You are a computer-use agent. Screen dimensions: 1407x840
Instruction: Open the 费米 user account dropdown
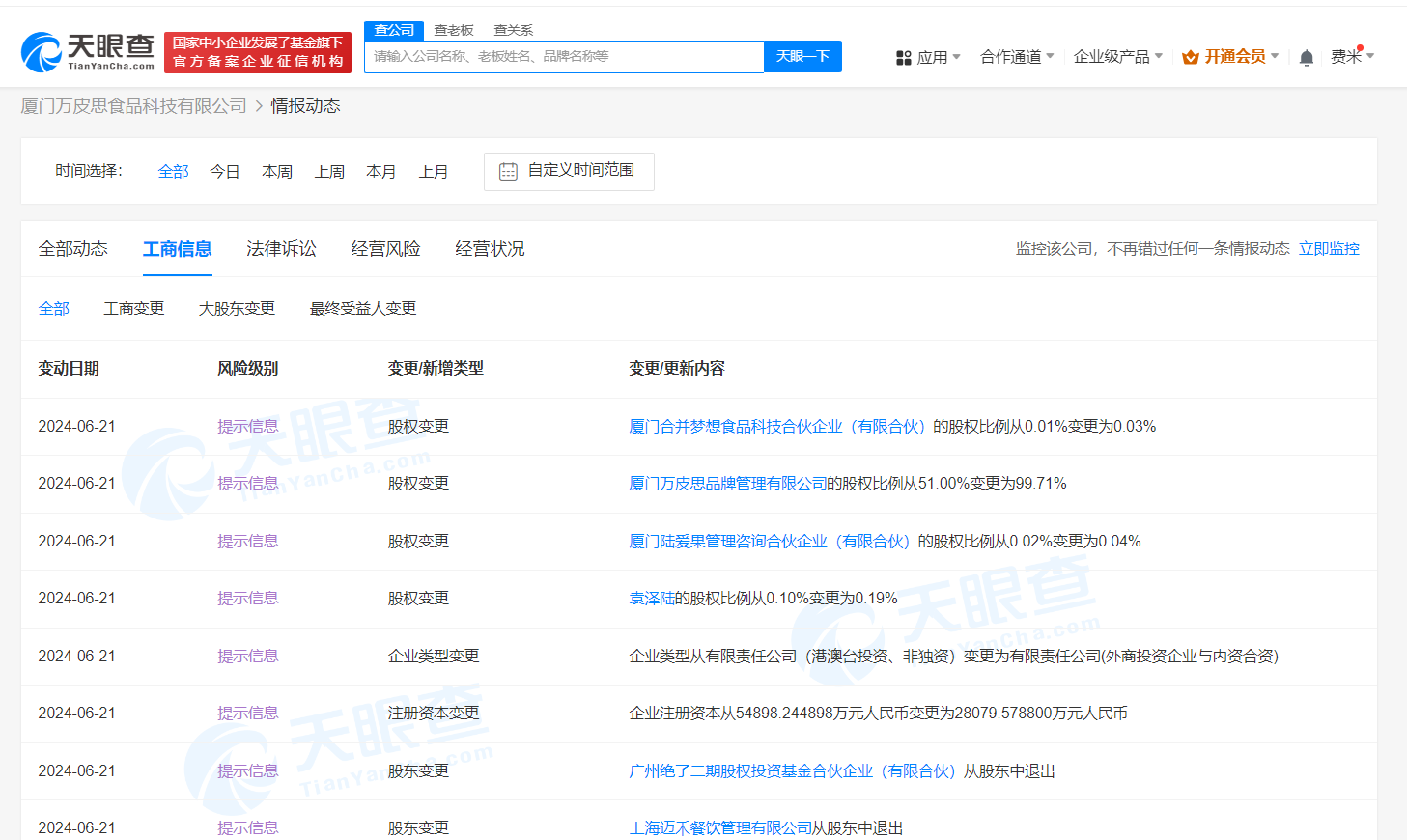point(1351,57)
